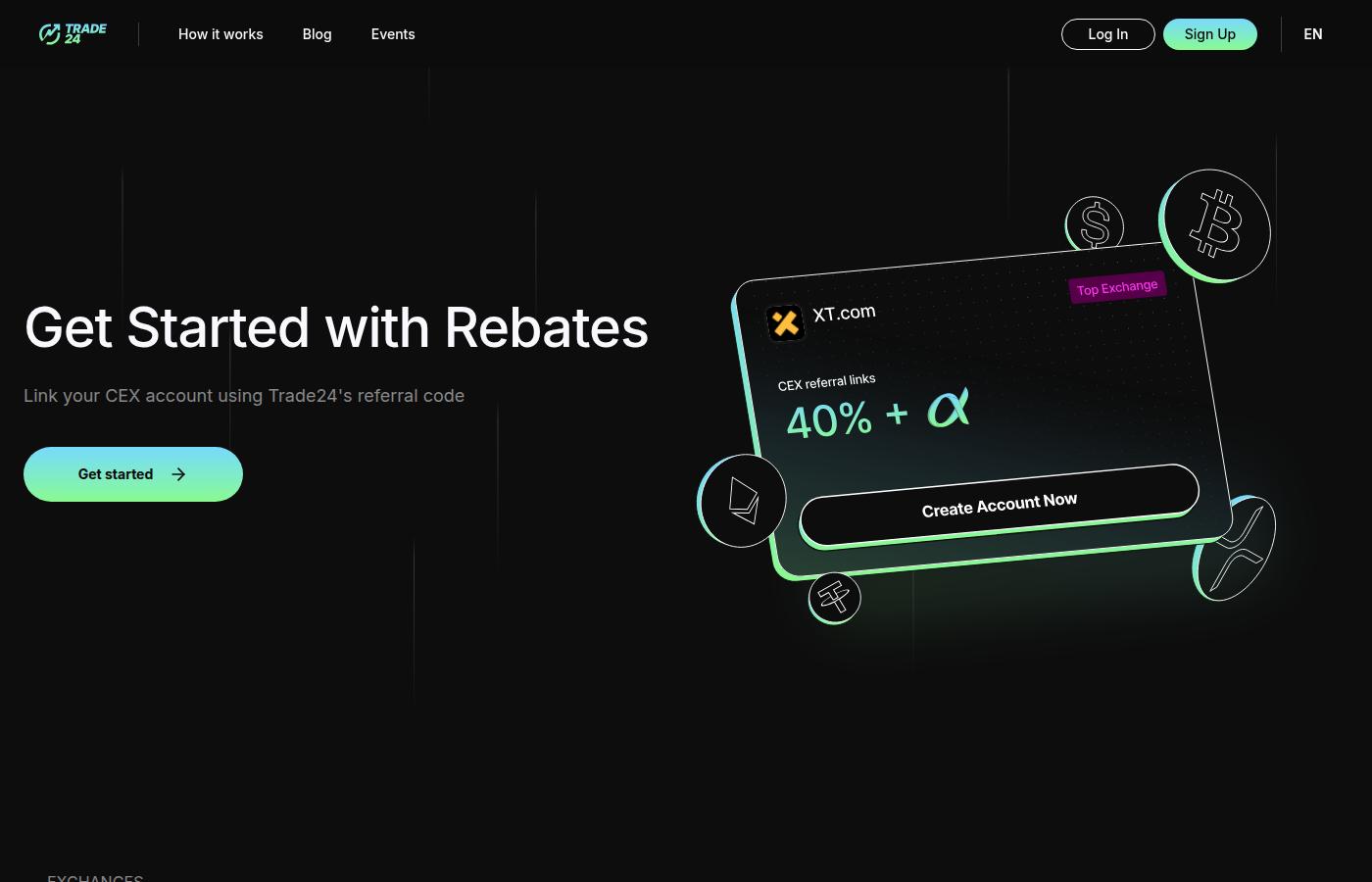
Task: Click the Bitcoin coin icon
Action: pyautogui.click(x=1215, y=225)
